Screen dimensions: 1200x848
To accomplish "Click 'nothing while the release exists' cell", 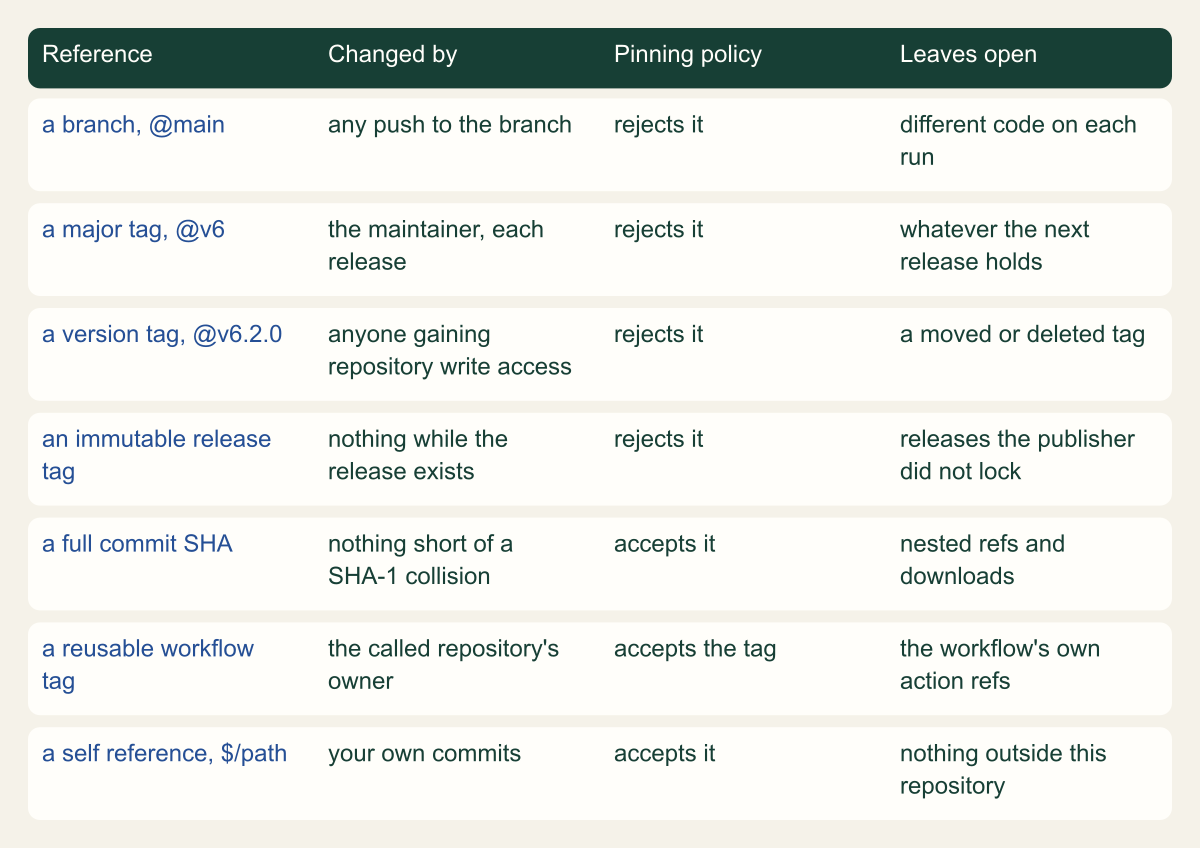I will coord(418,454).
